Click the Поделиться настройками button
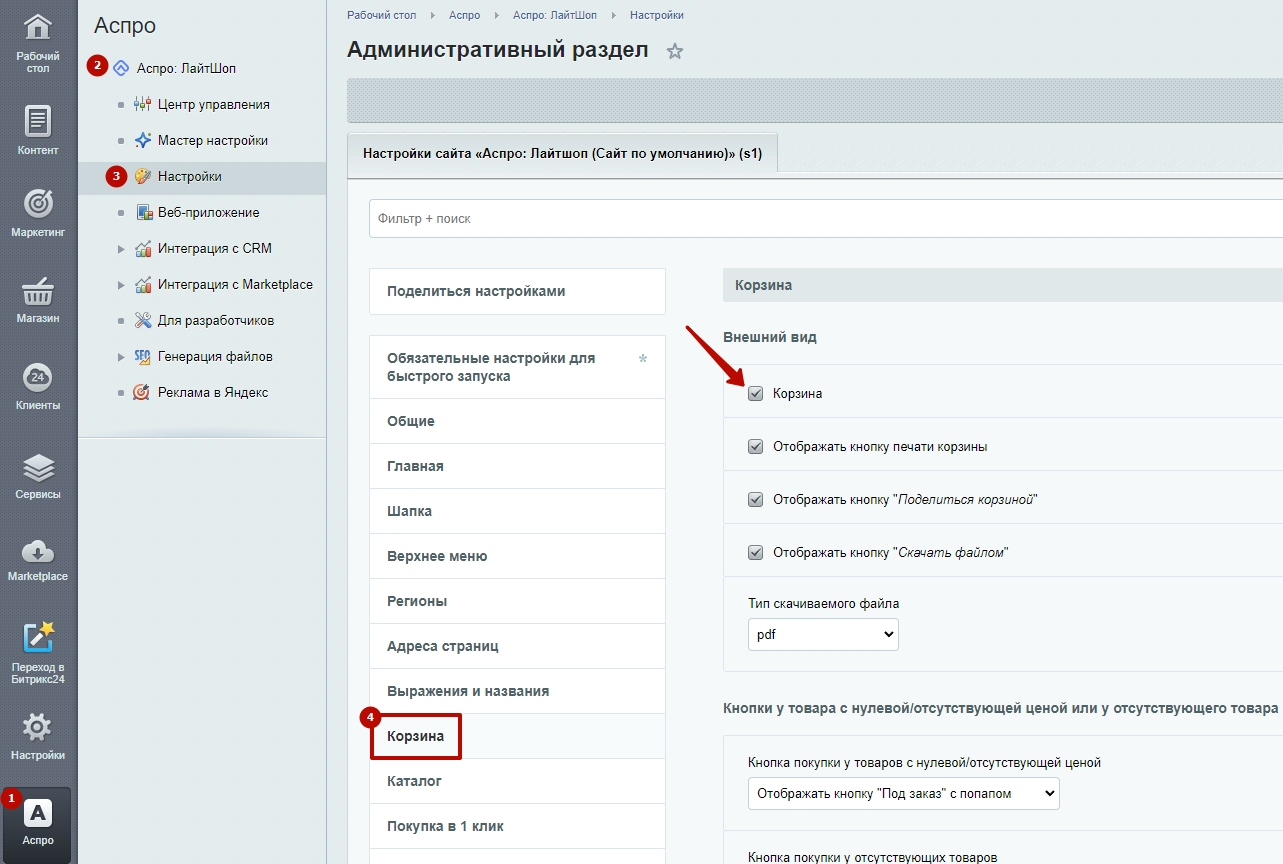Screen dimensions: 1283x864 coord(517,291)
